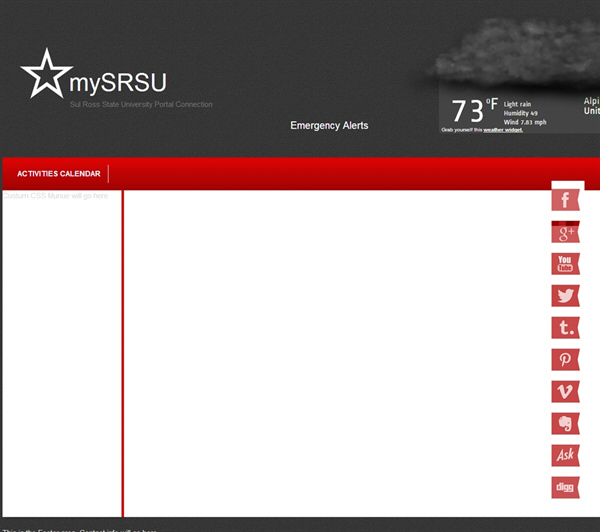The image size is (600, 532).
Task: Click the 73°F temperature reading
Action: [x=473, y=110]
